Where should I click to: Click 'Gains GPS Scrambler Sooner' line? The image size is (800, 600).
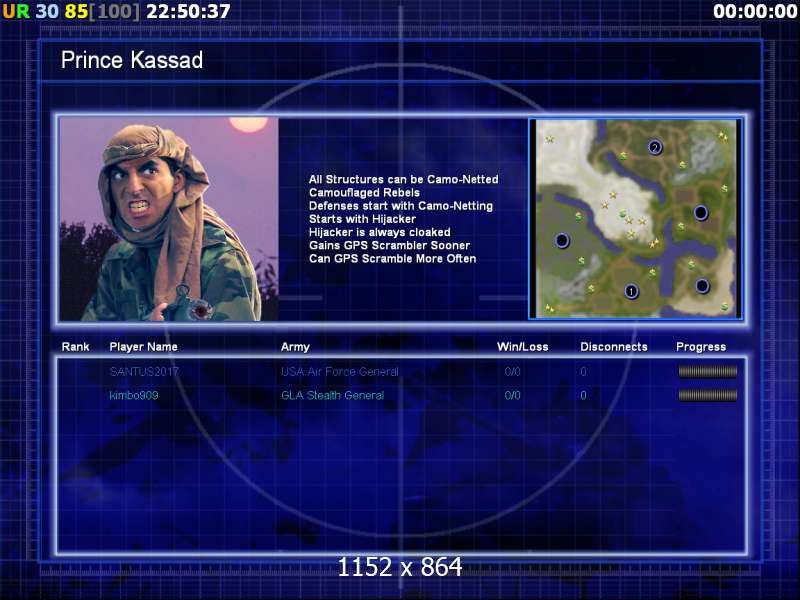click(389, 245)
